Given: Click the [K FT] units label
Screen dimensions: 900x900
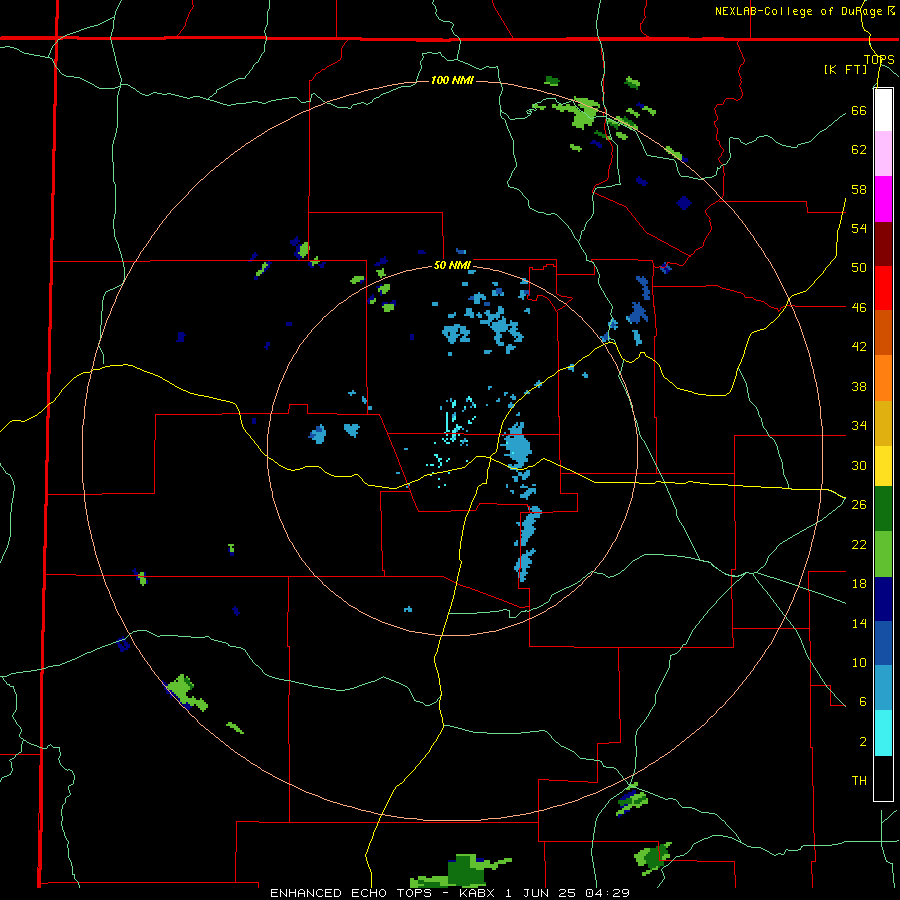Looking at the screenshot, I should coord(846,70).
